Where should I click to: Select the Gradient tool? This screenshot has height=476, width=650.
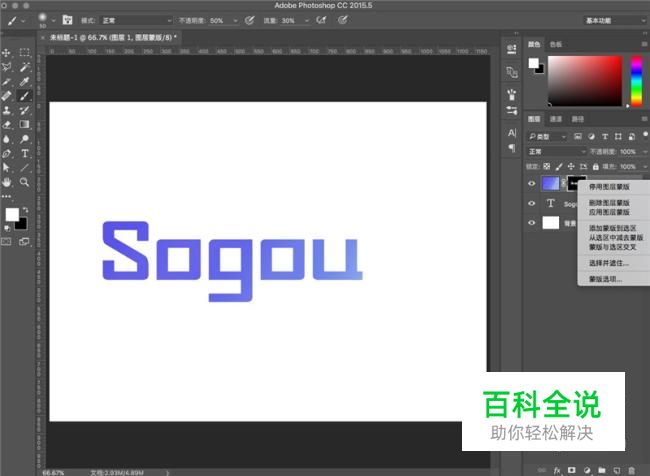tap(24, 124)
